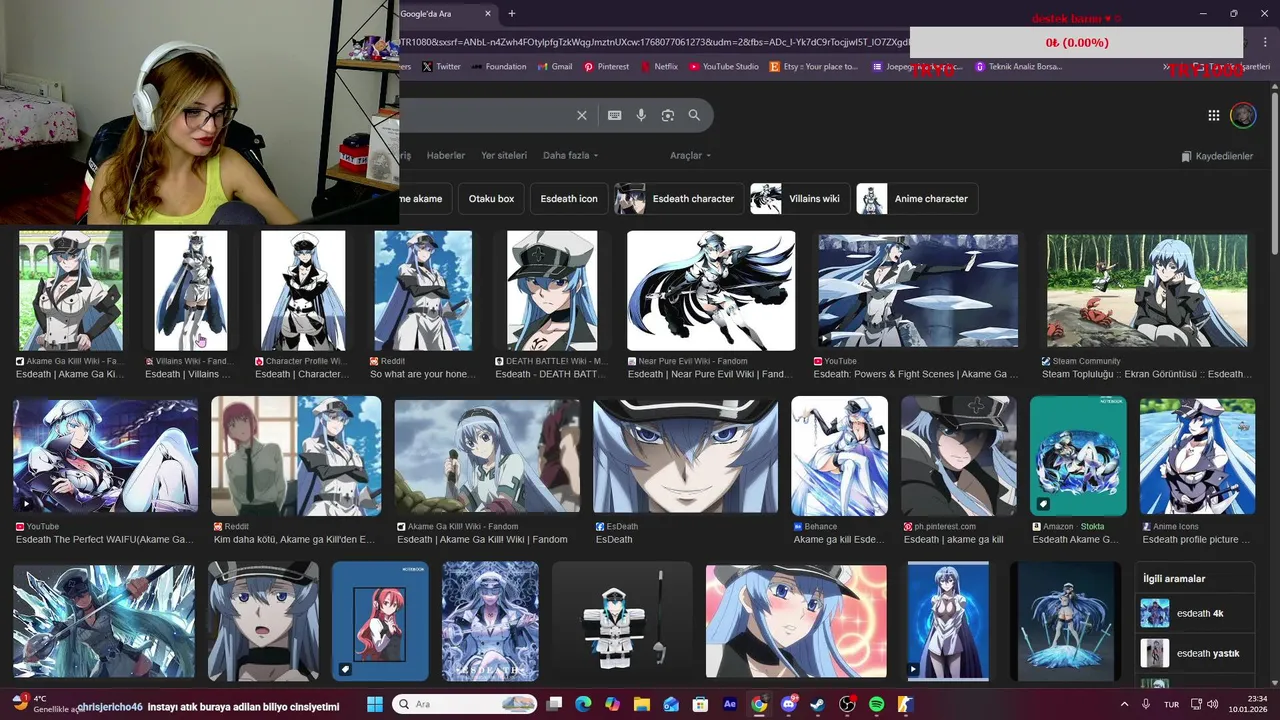Open Pinterest bookmark in bookmarks bar

606,67
